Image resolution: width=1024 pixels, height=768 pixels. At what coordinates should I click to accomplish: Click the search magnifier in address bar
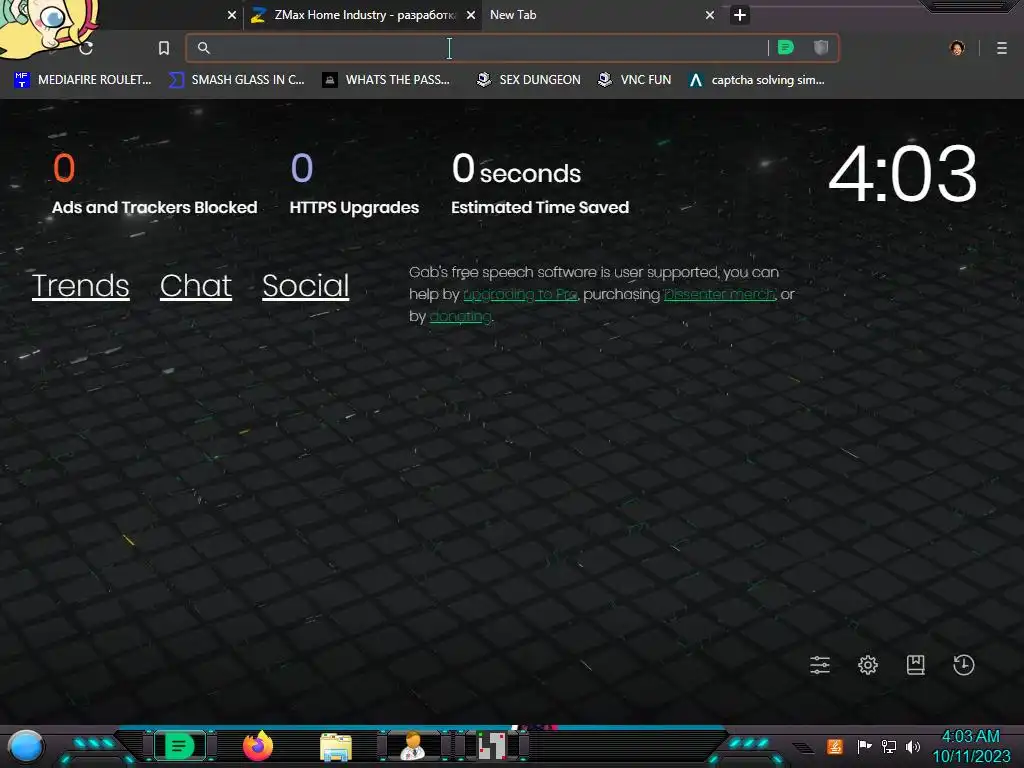click(x=204, y=48)
